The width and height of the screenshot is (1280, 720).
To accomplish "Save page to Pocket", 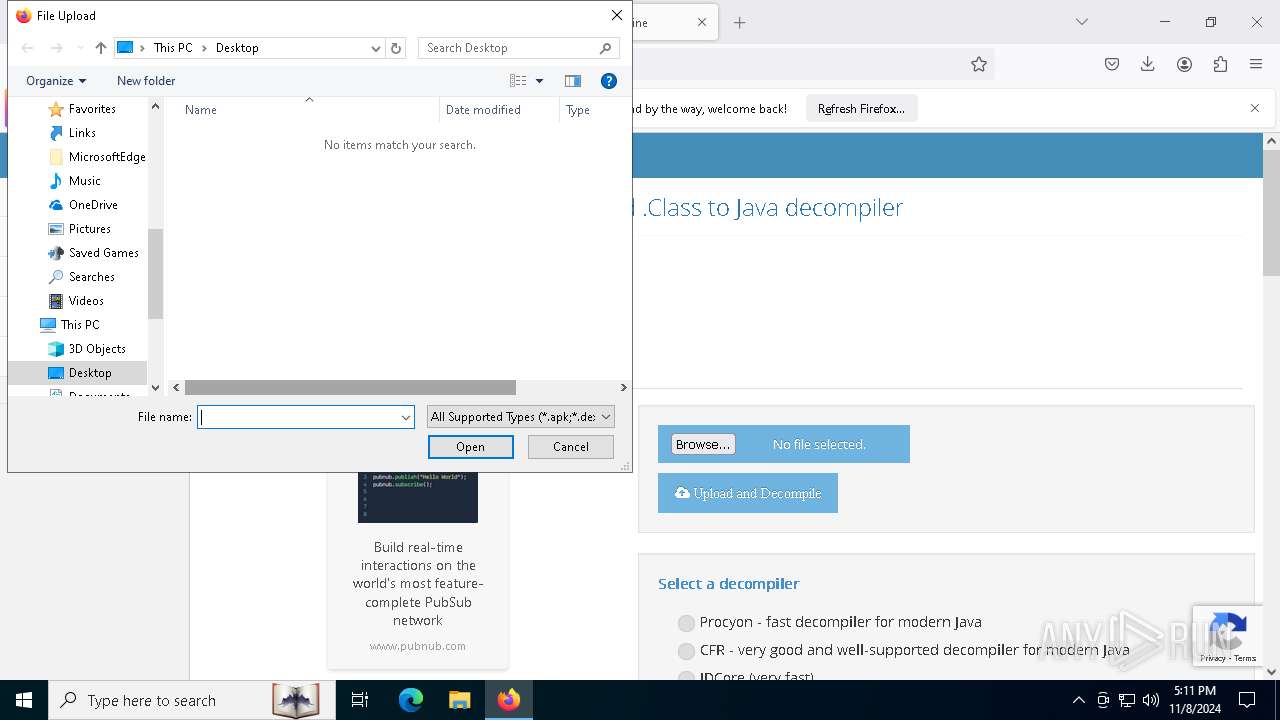I will [1112, 64].
